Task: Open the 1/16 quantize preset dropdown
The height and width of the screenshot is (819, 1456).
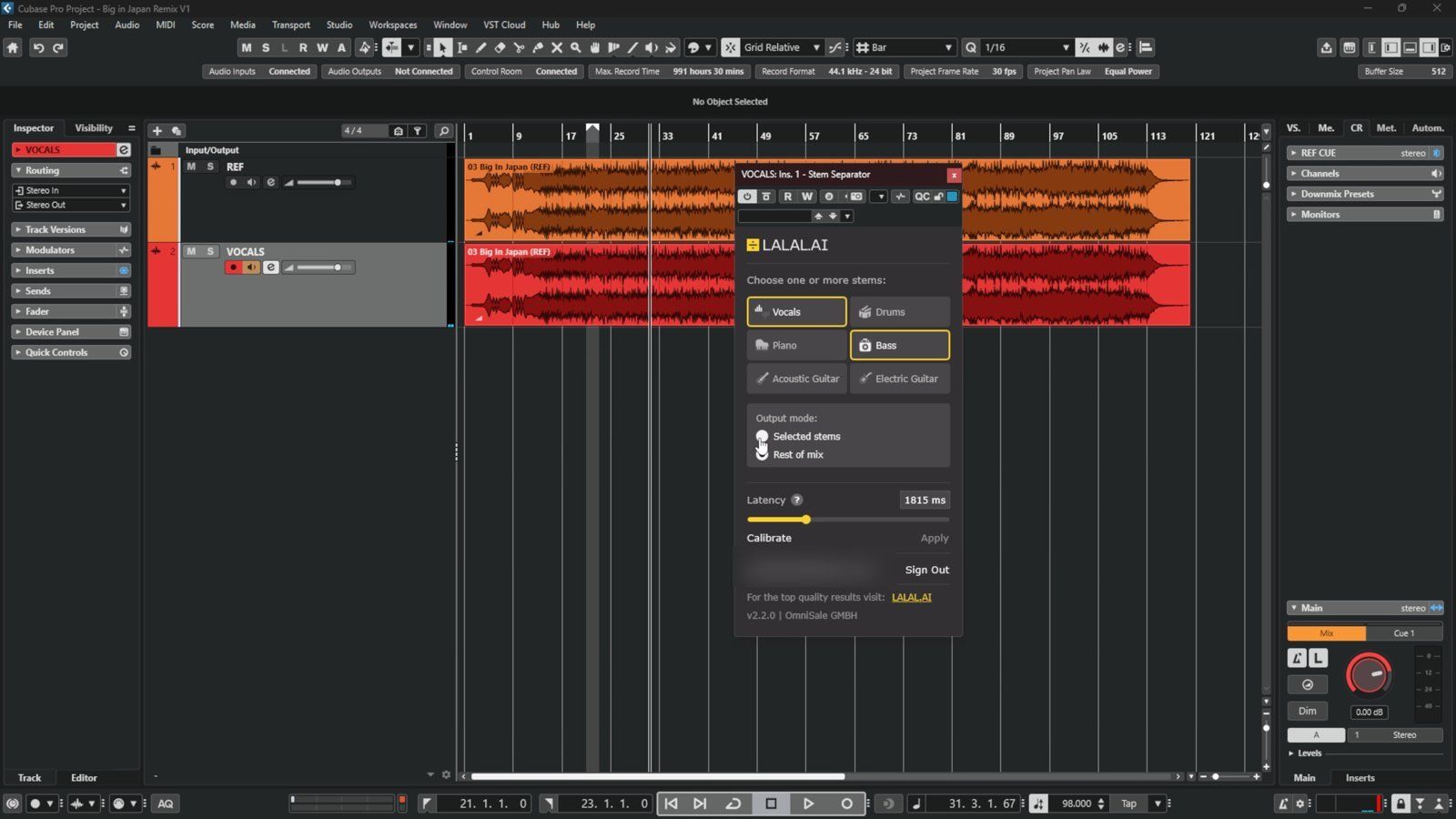Action: click(1026, 47)
